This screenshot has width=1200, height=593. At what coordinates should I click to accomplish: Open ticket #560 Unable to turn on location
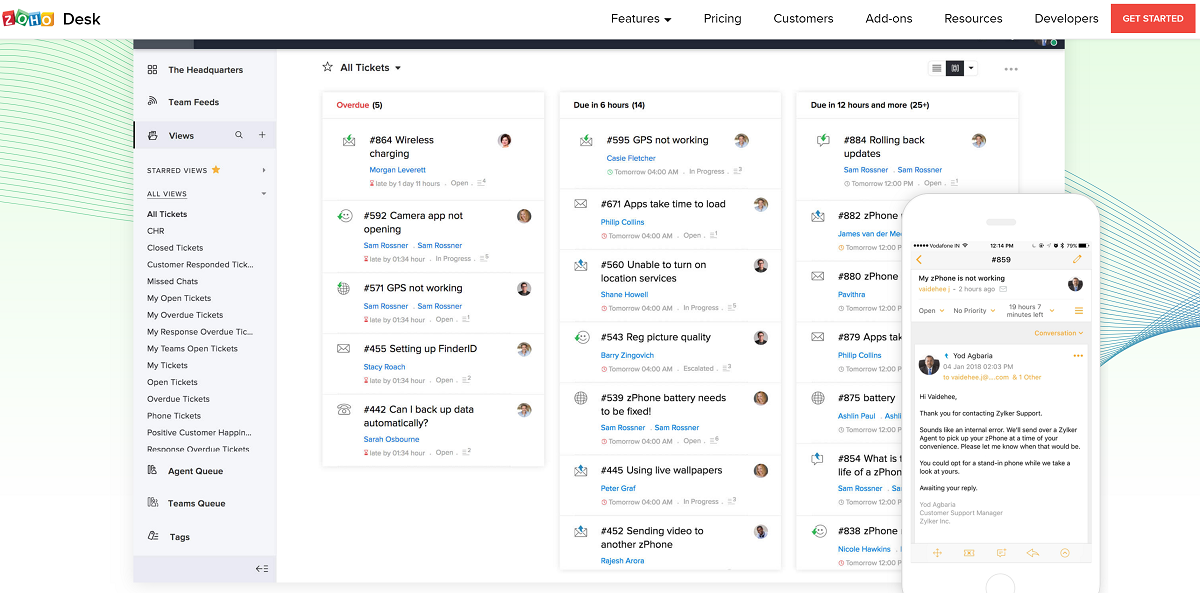653,271
